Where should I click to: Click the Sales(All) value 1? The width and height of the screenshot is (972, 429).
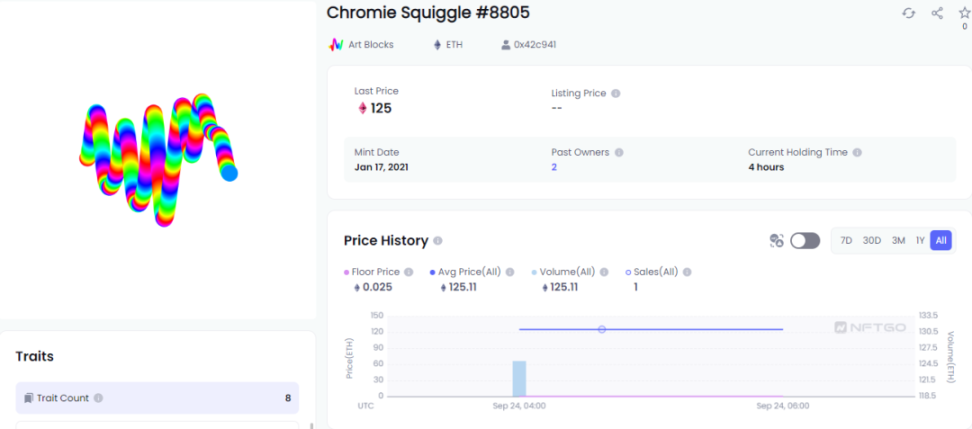click(635, 288)
